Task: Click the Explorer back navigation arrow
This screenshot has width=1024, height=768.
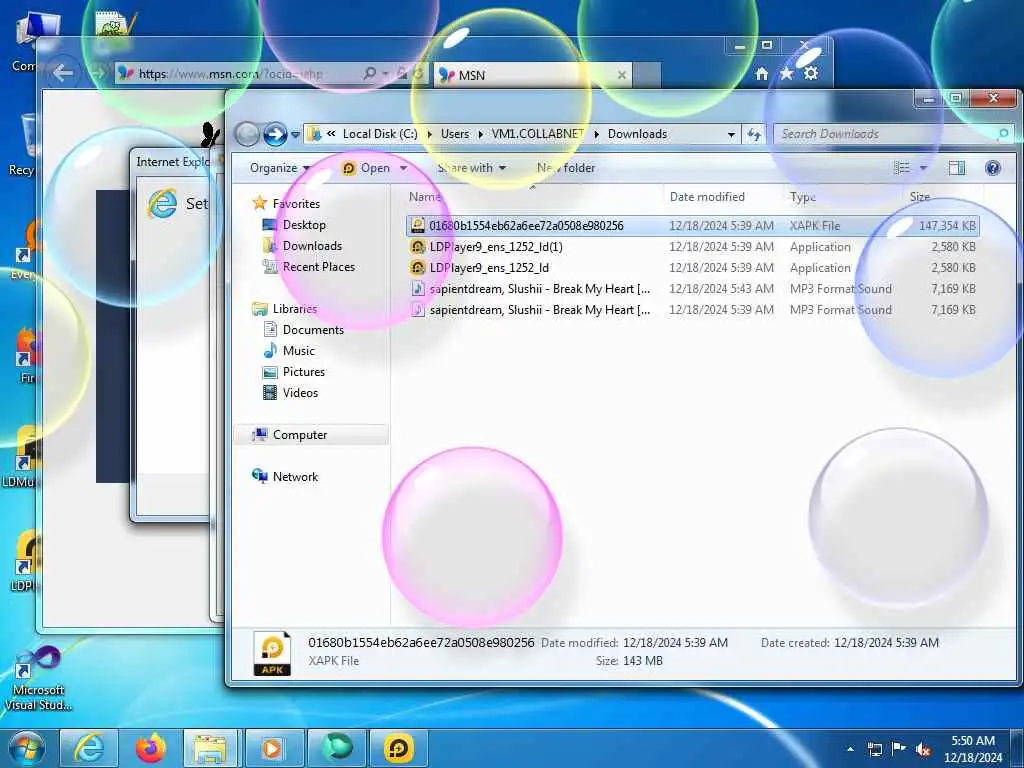Action: click(248, 134)
